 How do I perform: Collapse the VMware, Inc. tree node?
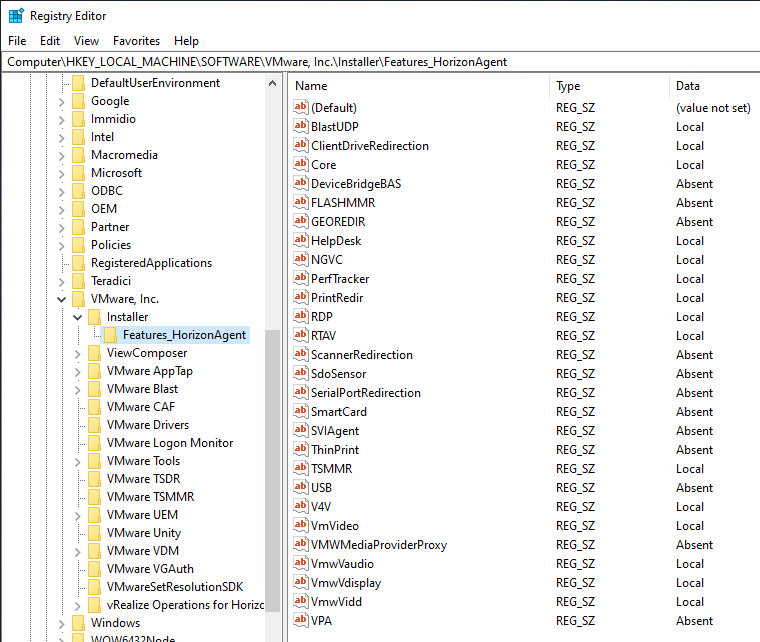[x=62, y=299]
